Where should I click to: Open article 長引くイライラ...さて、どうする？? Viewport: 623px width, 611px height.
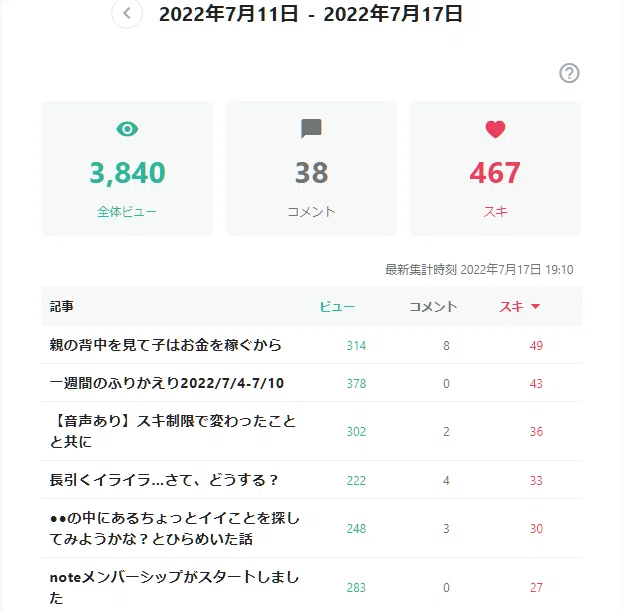click(x=164, y=480)
